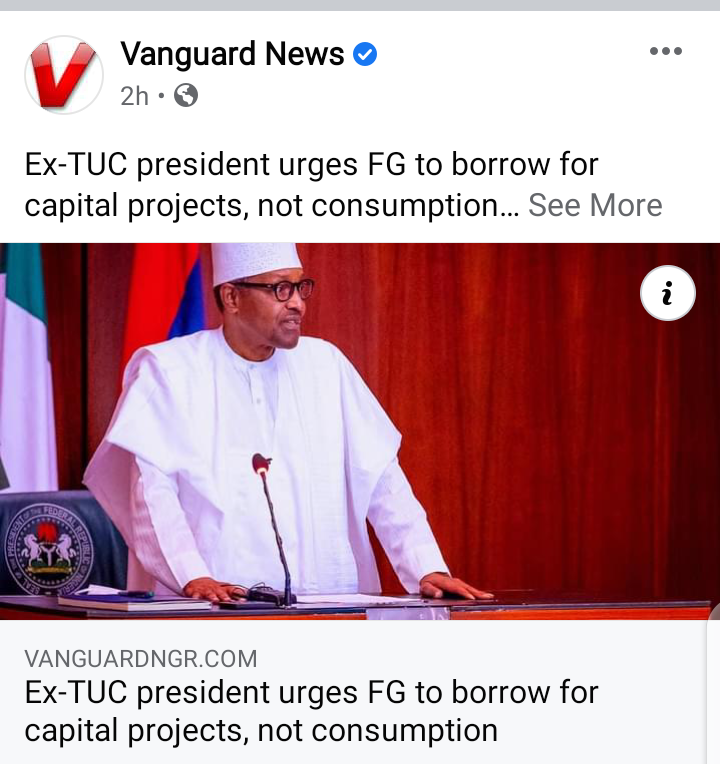
Task: Open the VANGUARDNGR.COM source domain label
Action: pyautogui.click(x=141, y=659)
